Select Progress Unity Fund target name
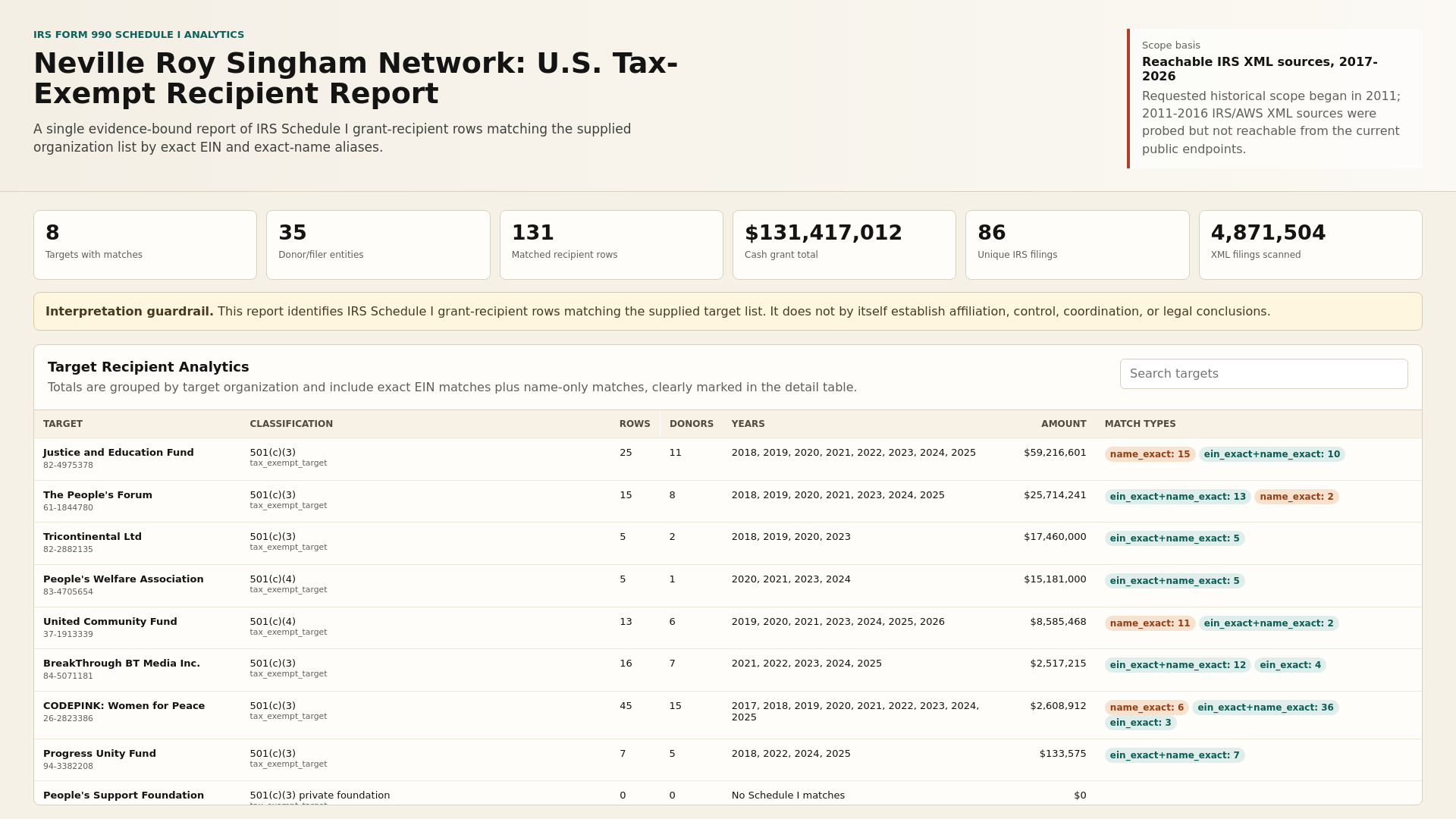Image resolution: width=1456 pixels, height=819 pixels. pos(99,754)
